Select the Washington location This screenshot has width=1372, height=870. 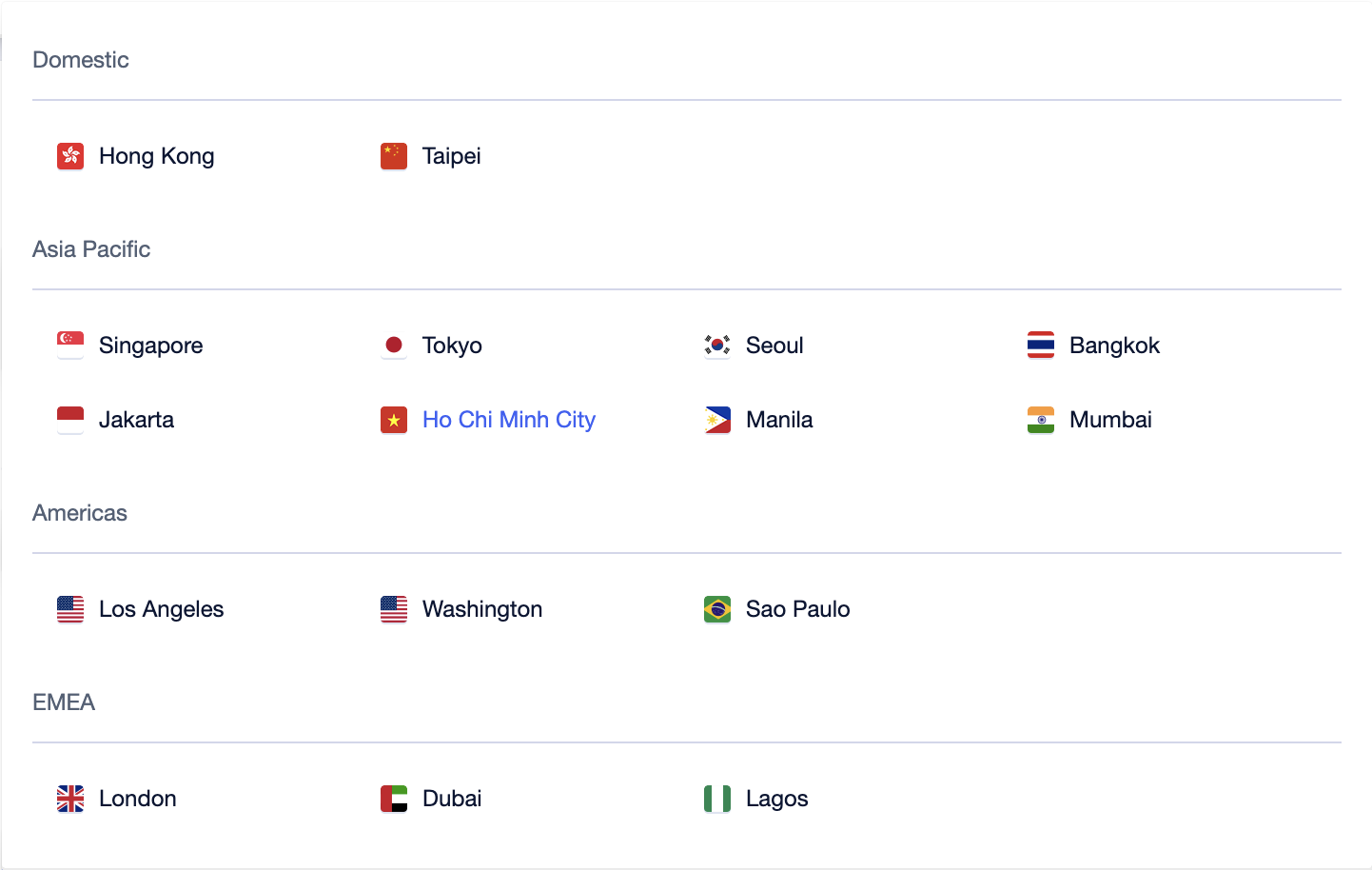(x=482, y=609)
